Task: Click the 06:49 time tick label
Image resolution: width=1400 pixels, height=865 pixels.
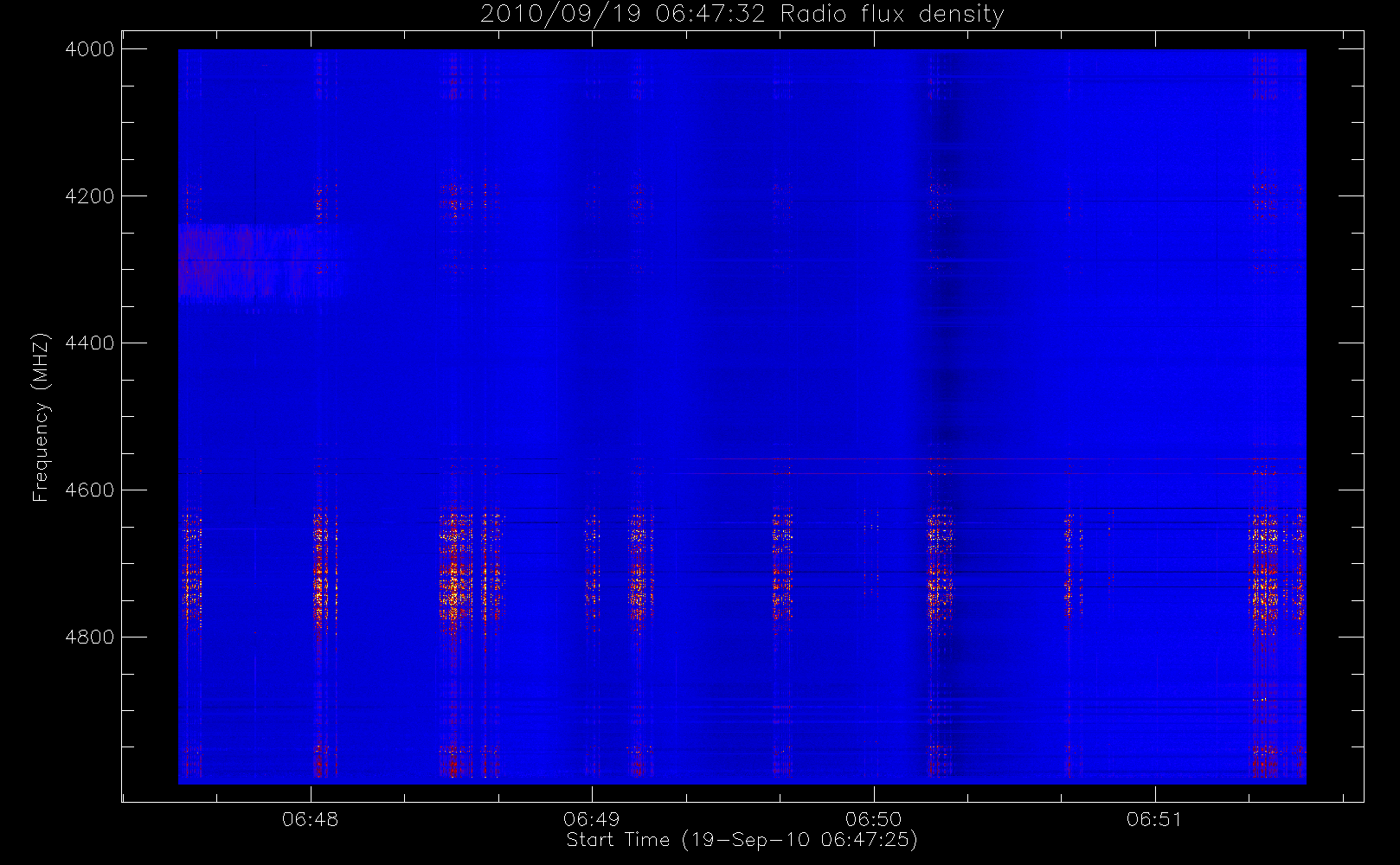Action: [x=592, y=819]
